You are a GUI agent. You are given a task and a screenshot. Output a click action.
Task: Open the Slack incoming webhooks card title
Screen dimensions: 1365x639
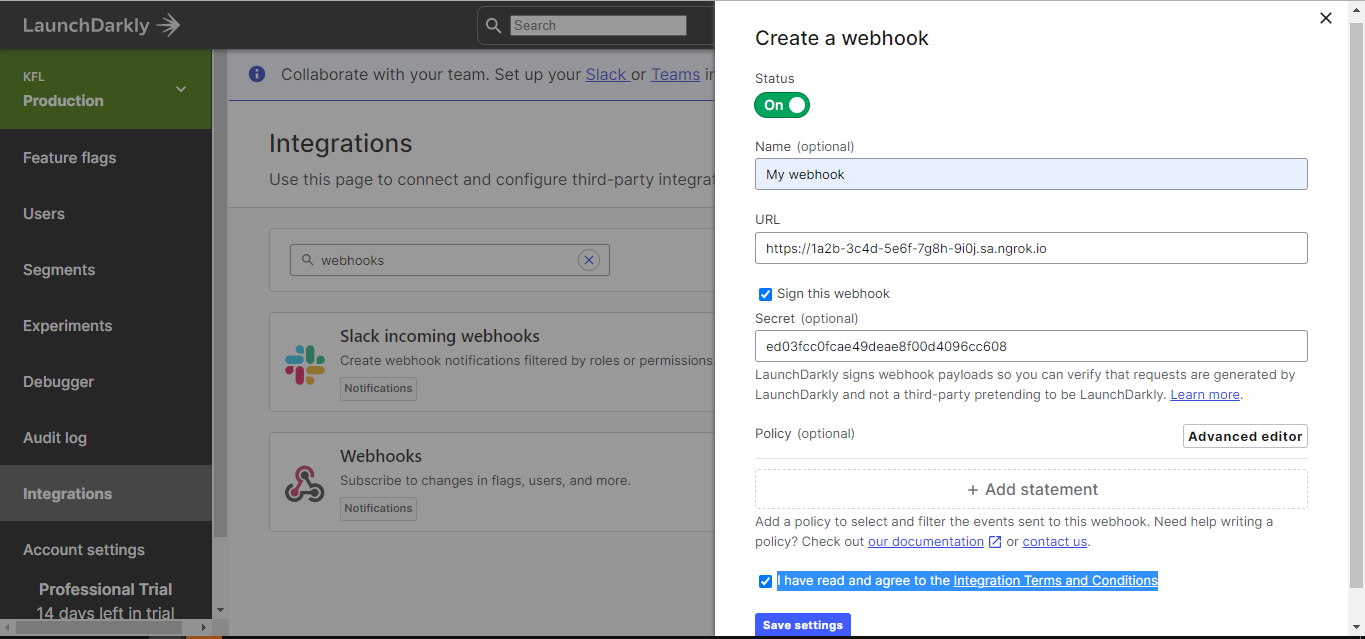coord(440,336)
